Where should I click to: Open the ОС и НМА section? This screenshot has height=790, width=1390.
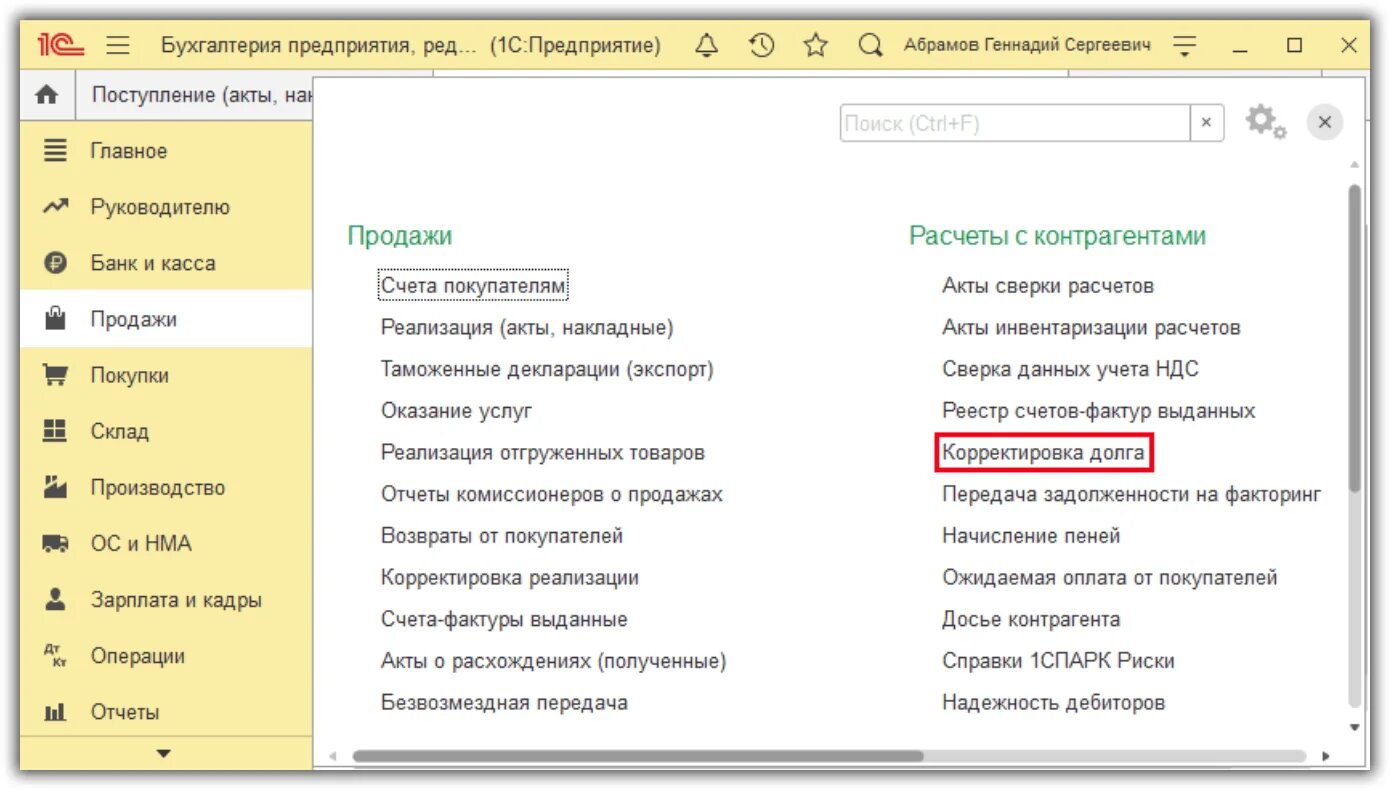click(x=166, y=543)
